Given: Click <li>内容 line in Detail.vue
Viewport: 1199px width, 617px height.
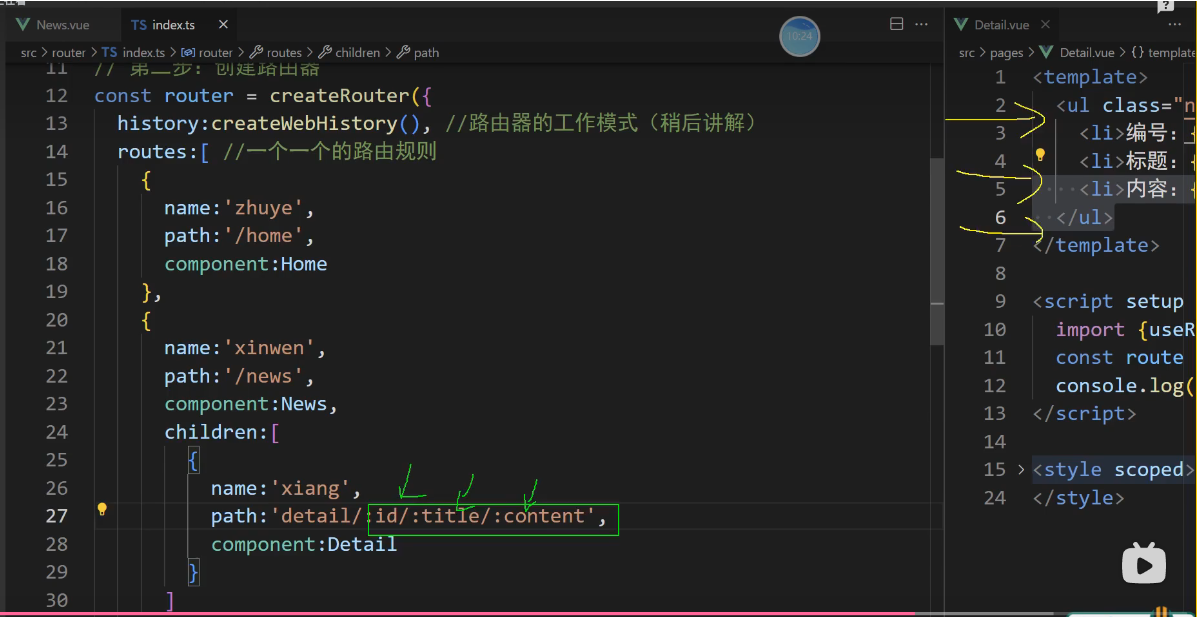Looking at the screenshot, I should point(1138,190).
